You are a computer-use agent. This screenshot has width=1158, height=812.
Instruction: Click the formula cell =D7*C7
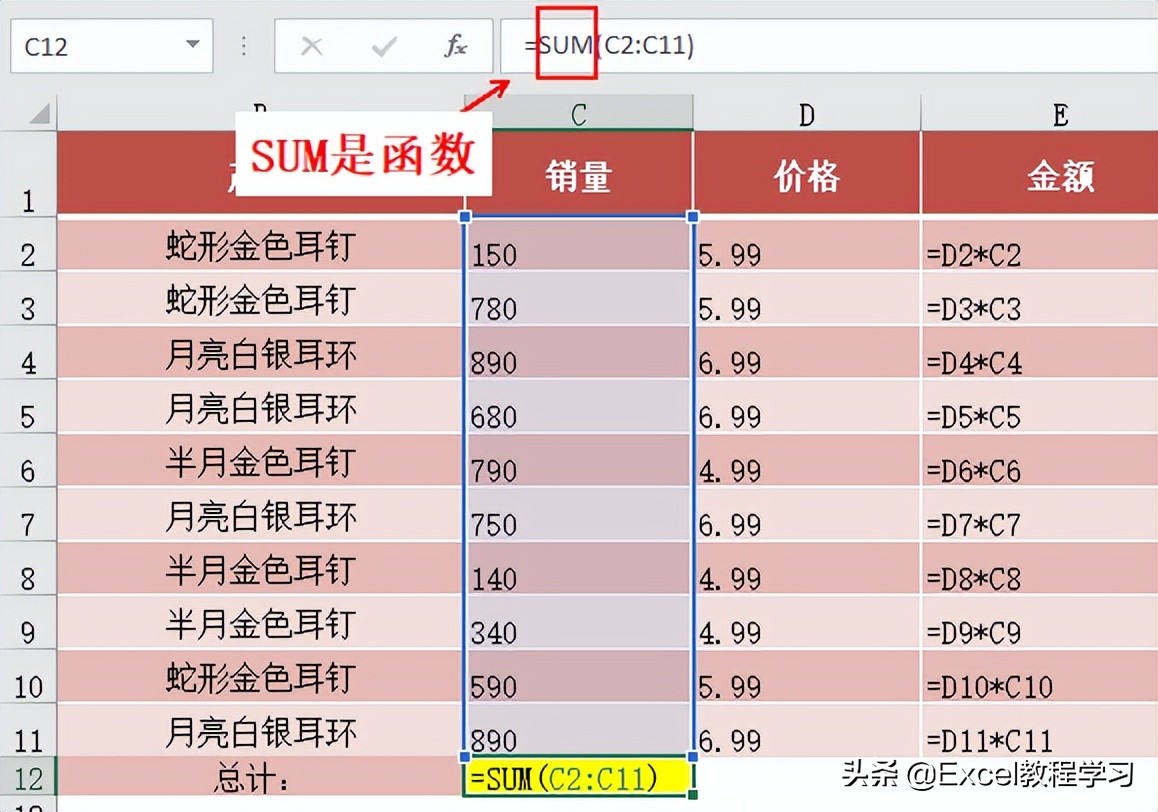tap(1040, 514)
